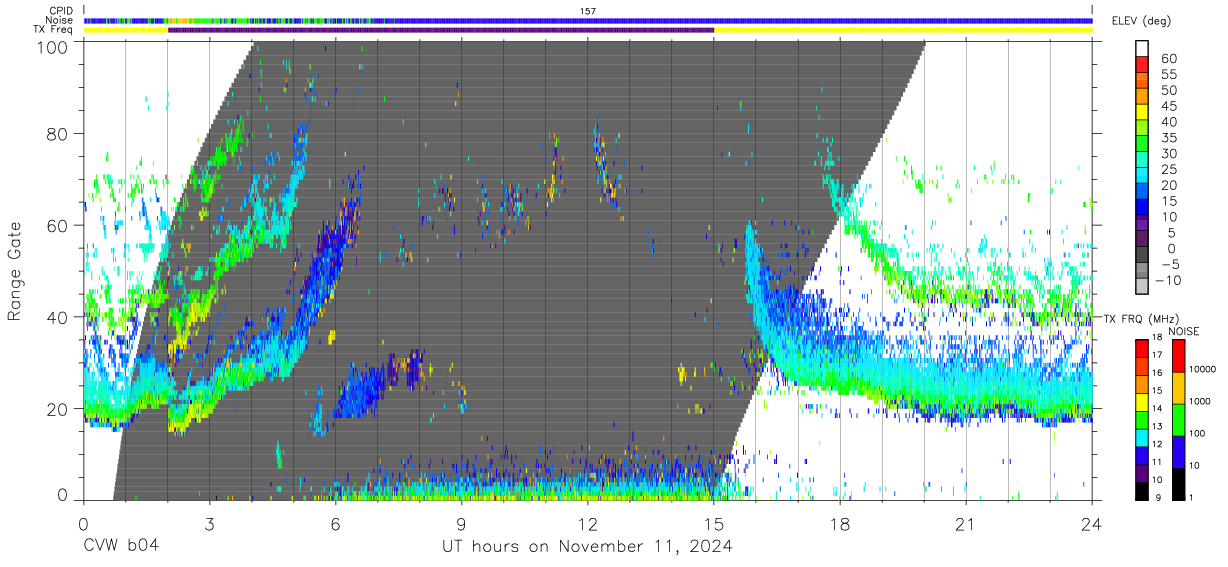Click the NOISE legend value '1000'
The image size is (1228, 567).
click(x=1201, y=402)
